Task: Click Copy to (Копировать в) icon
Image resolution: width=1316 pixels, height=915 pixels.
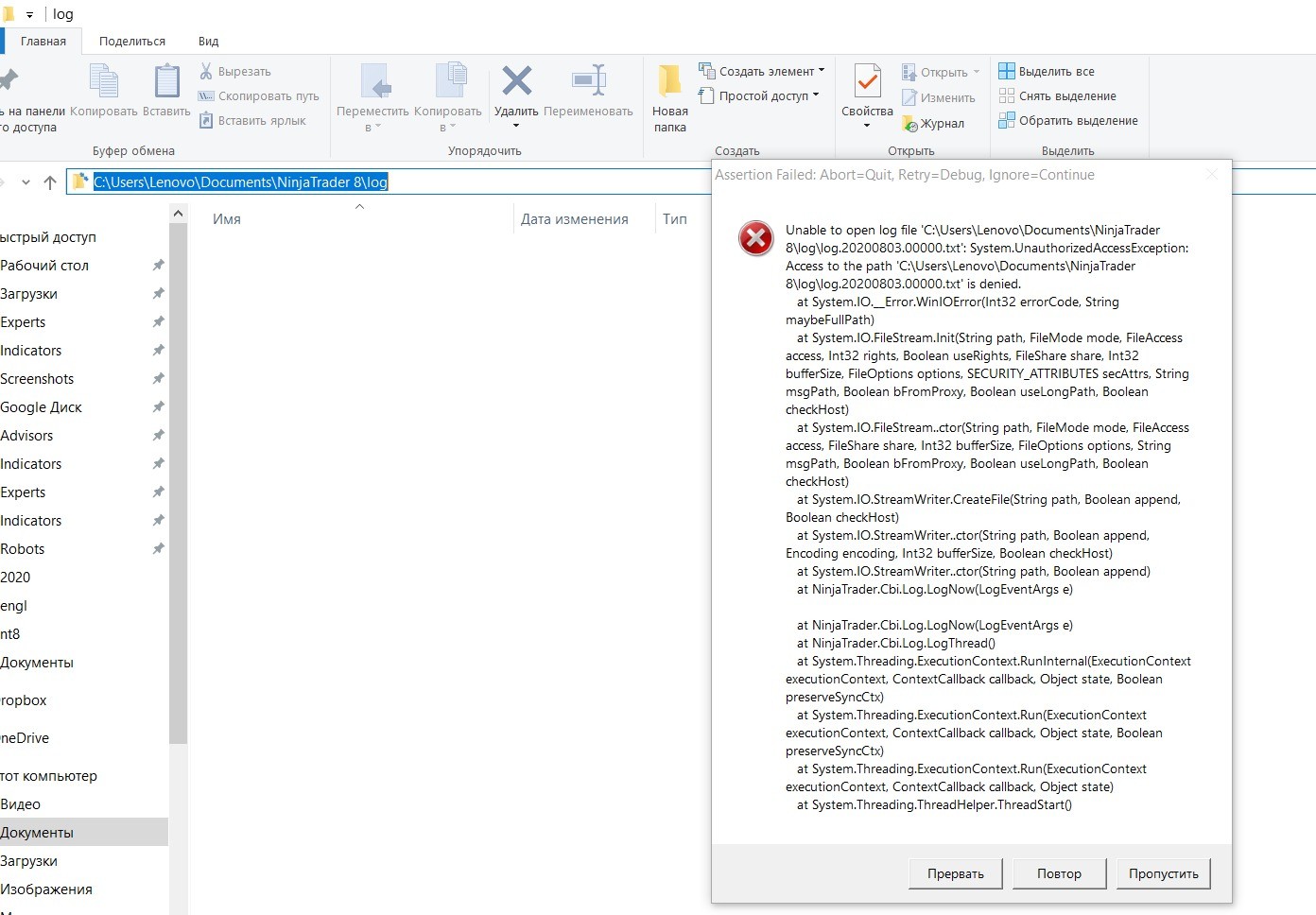Action: [450, 80]
